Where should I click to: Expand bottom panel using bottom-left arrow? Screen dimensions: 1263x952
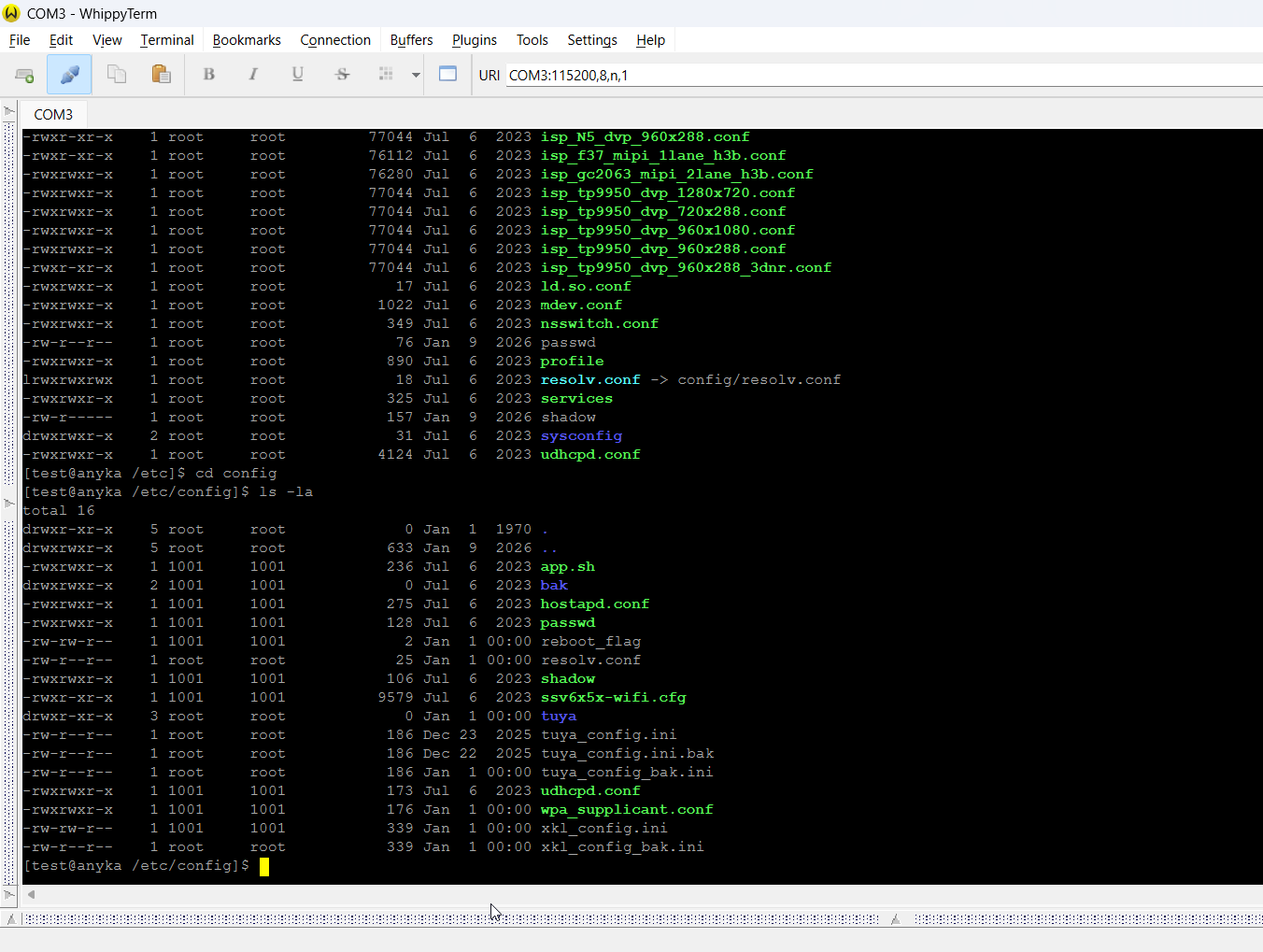[x=10, y=919]
